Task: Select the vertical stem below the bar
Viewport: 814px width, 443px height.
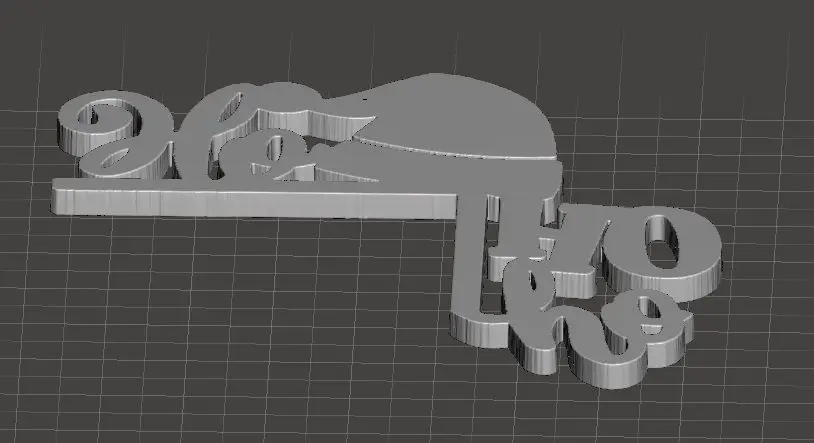Action: click(470, 260)
